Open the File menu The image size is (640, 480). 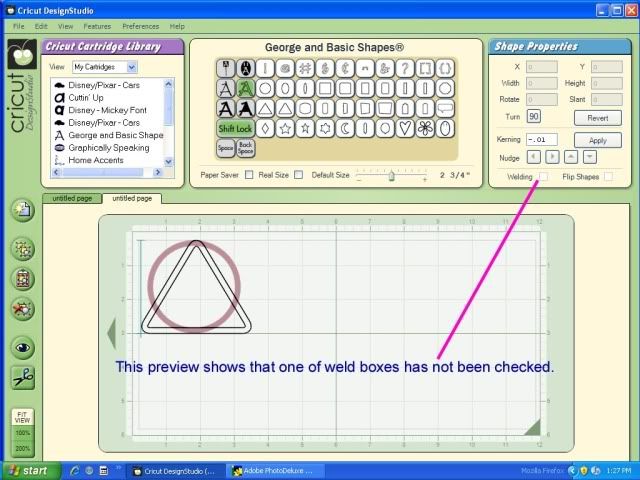click(18, 26)
